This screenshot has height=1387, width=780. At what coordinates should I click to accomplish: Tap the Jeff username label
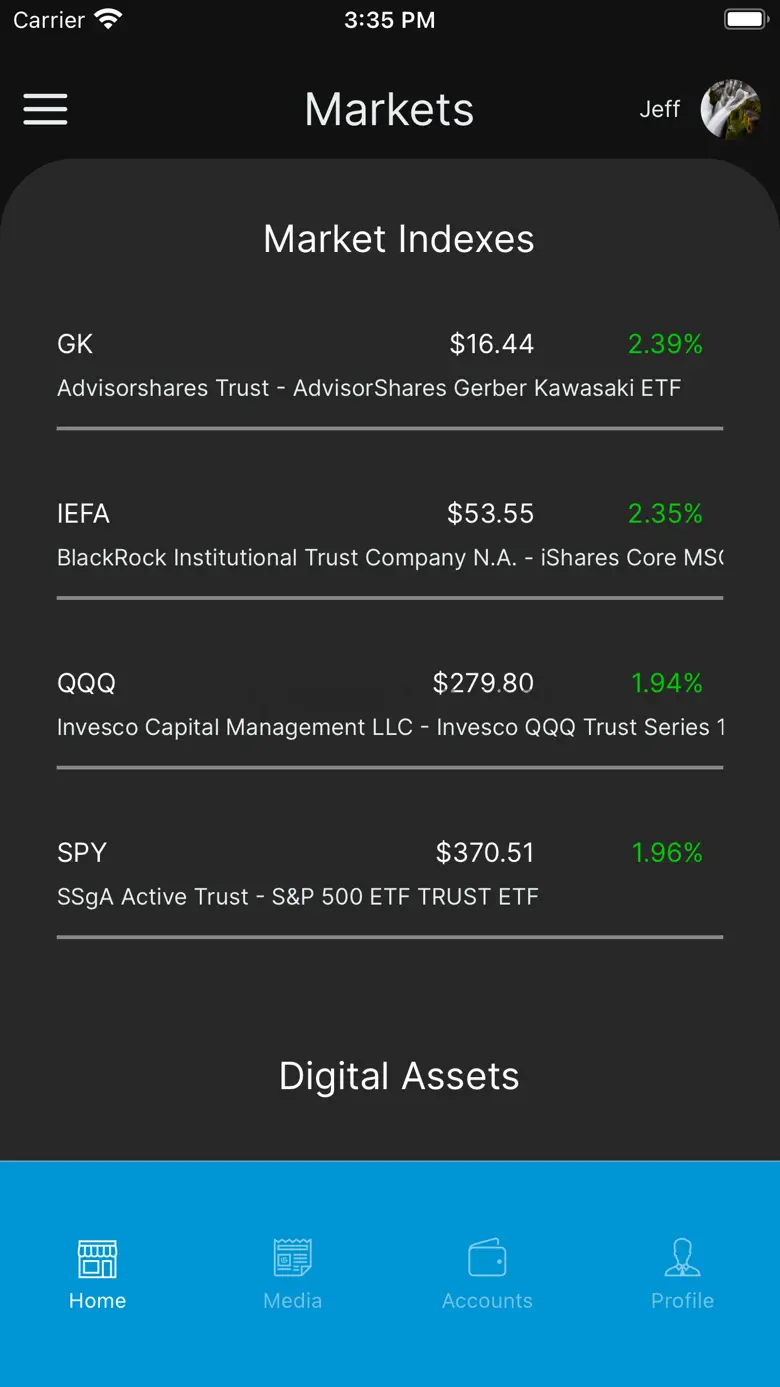[x=660, y=109]
